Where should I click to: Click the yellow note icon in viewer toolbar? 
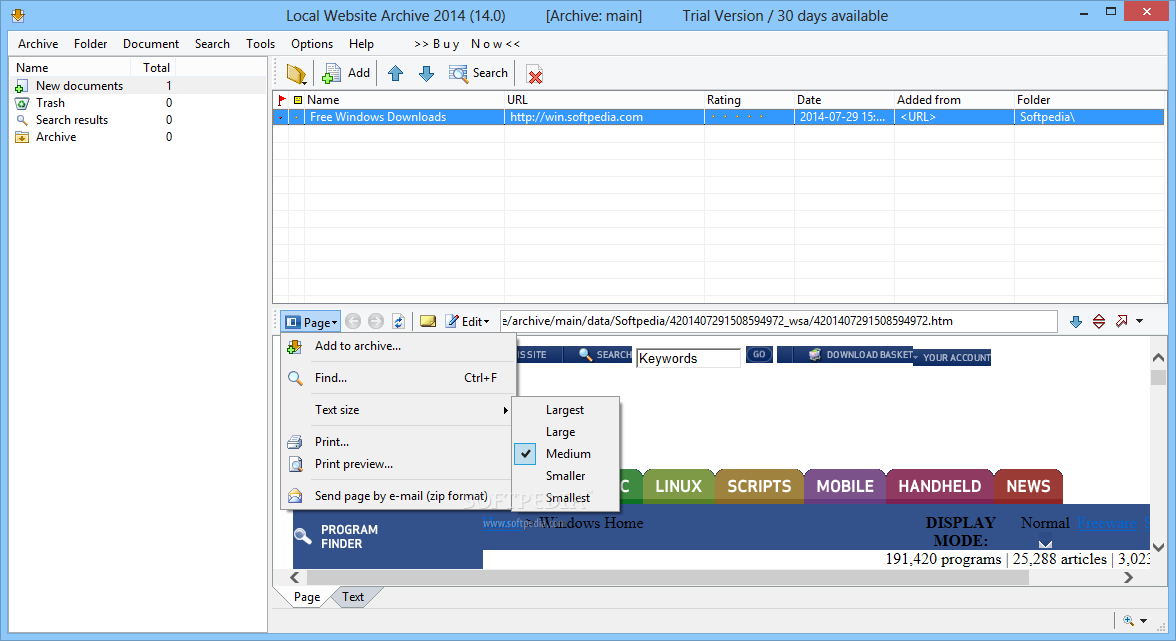[428, 322]
